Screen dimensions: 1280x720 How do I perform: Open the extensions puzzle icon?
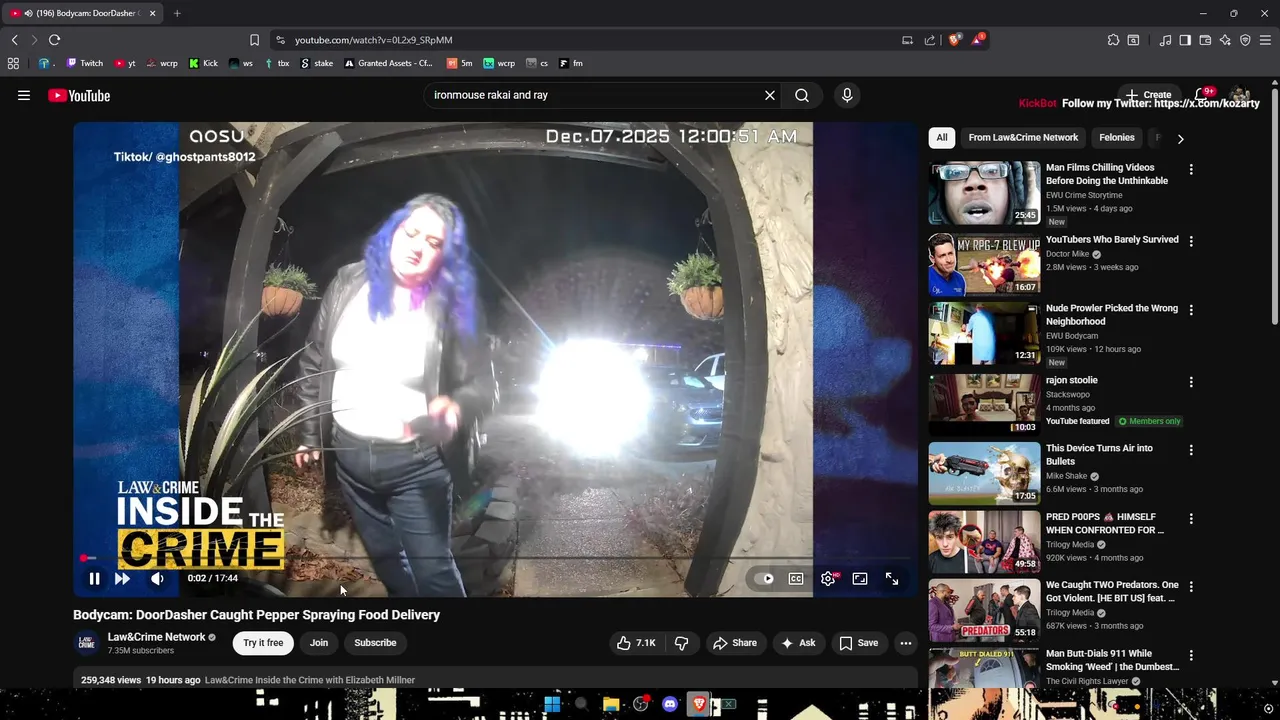[x=1113, y=40]
